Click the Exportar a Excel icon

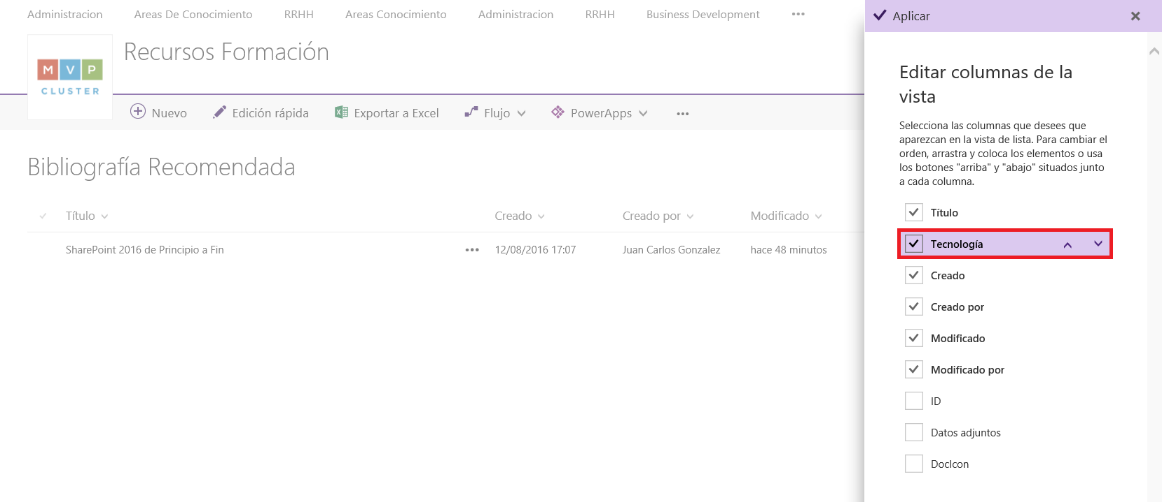[x=342, y=113]
